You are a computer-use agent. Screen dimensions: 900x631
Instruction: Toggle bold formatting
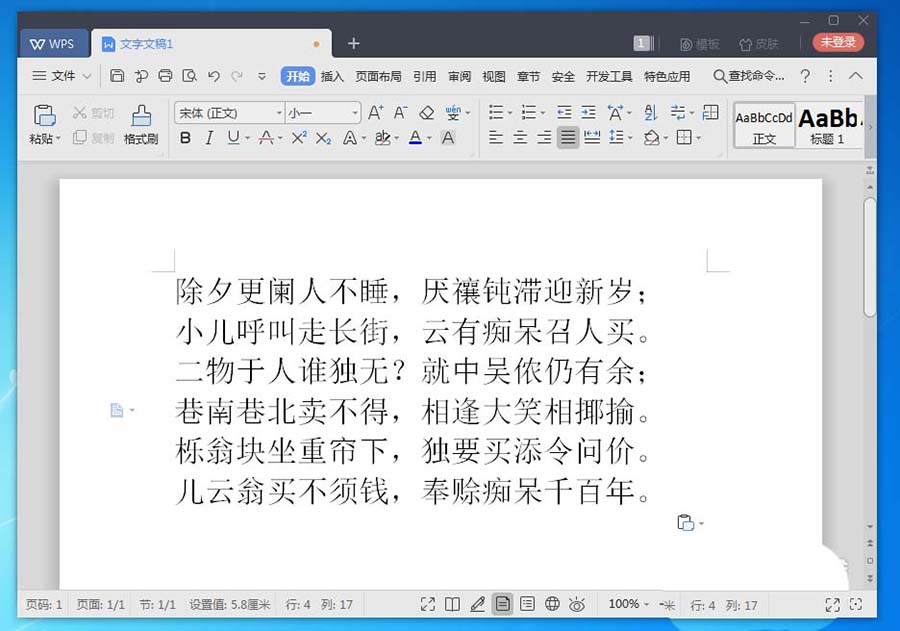184,137
